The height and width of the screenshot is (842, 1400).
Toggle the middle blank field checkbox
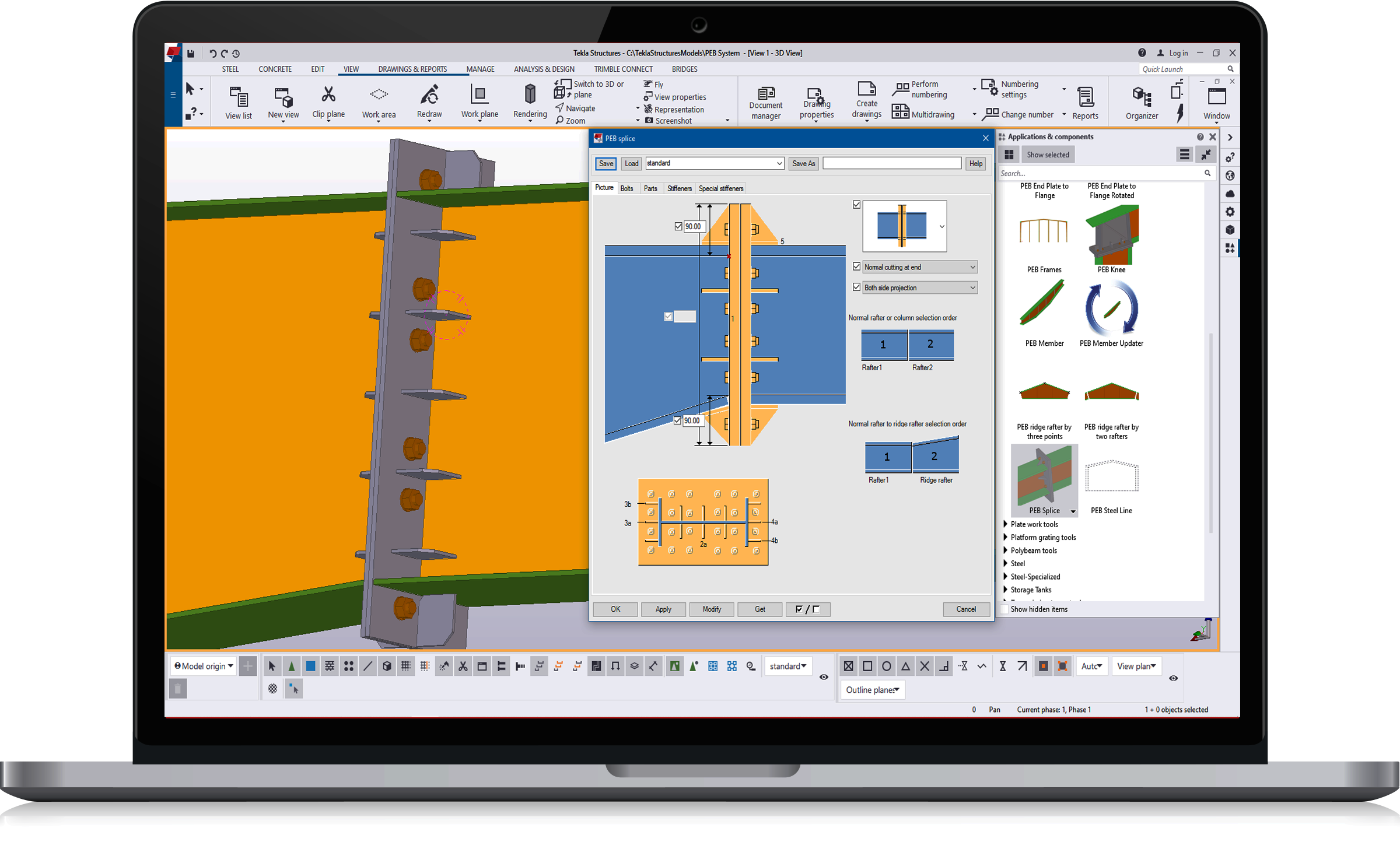point(668,317)
